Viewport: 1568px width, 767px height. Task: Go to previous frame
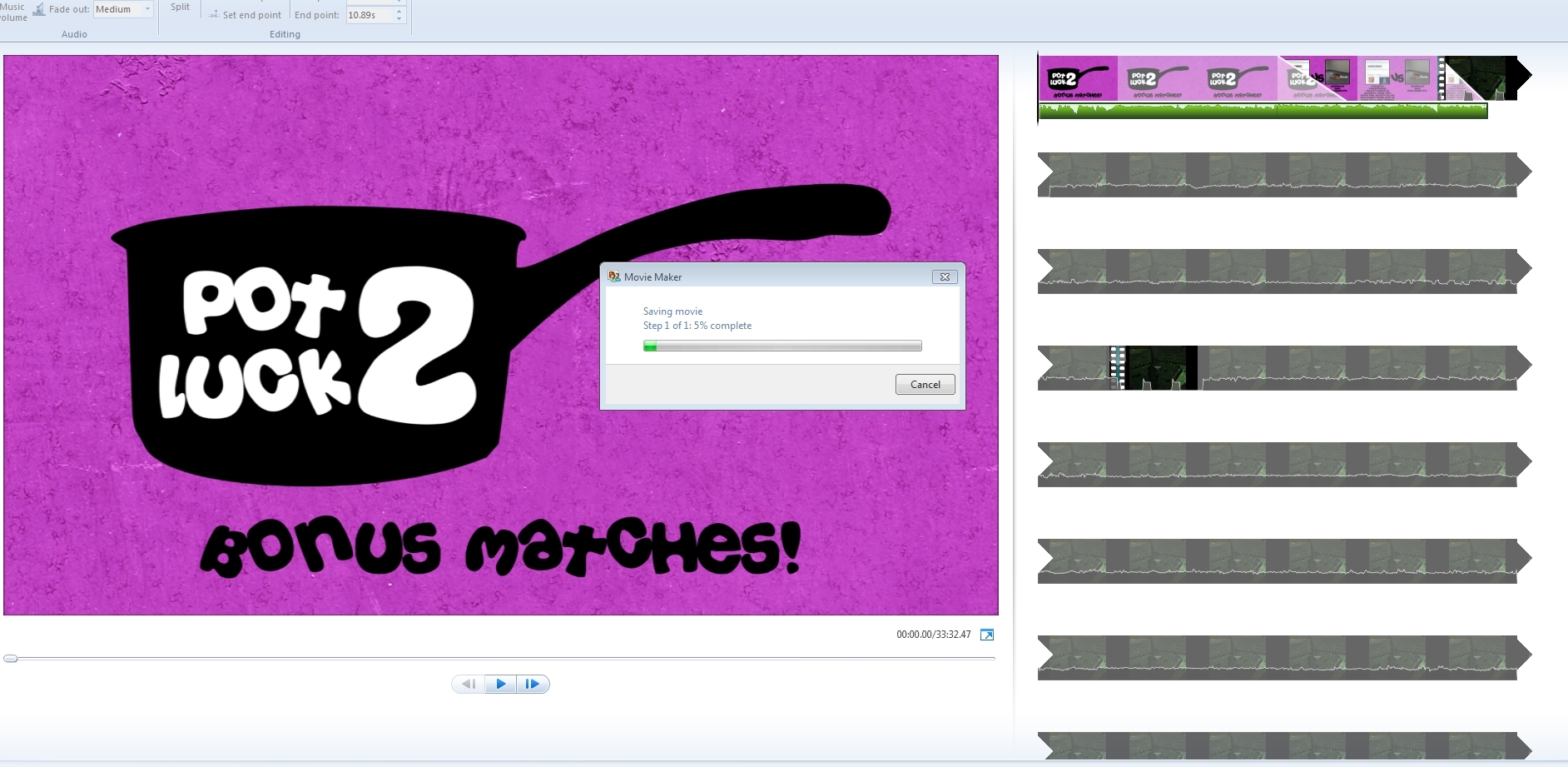pyautogui.click(x=469, y=684)
